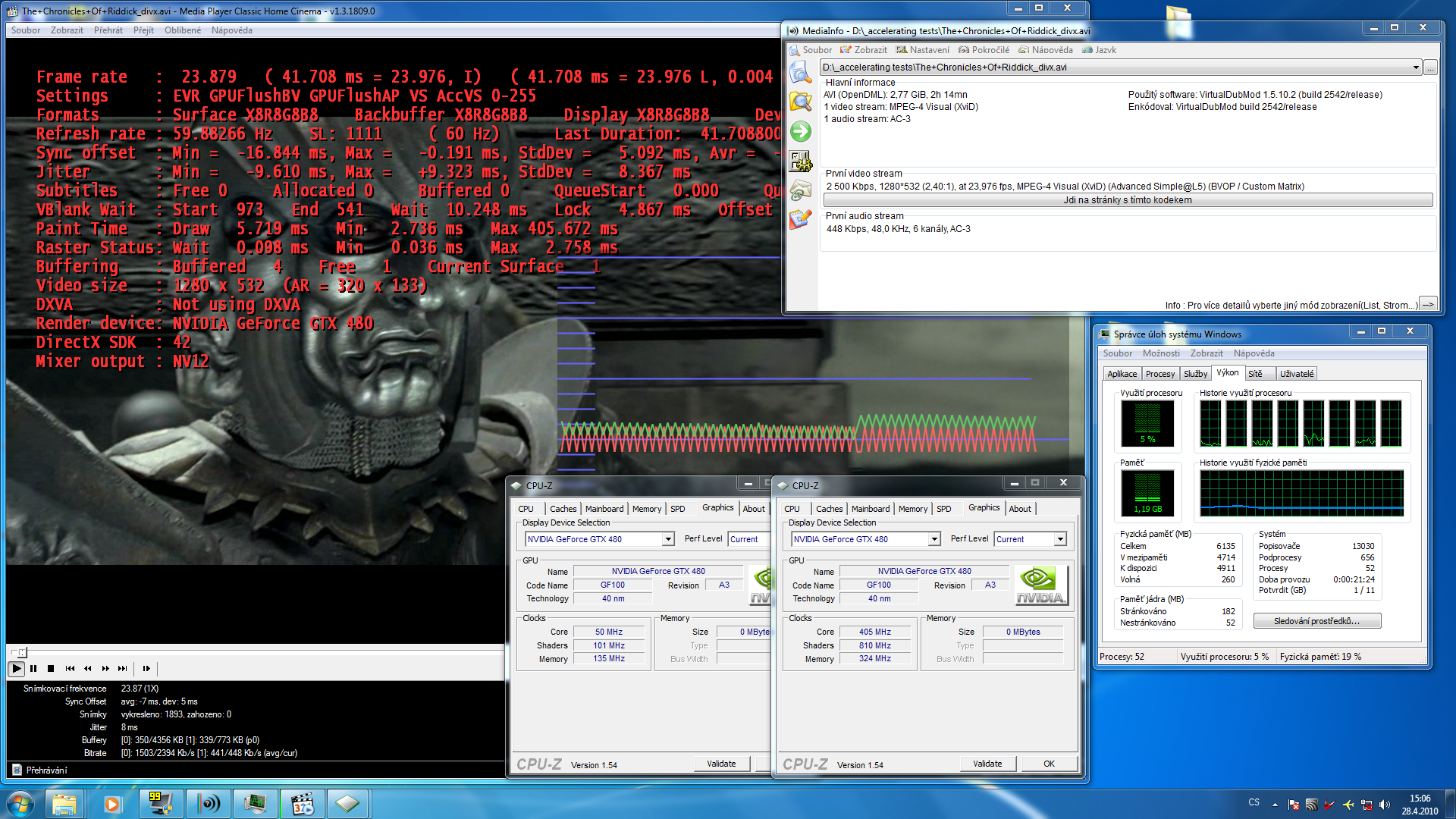
Task: Click MediaInfo open-folder sidebar icon
Action: pos(800,102)
